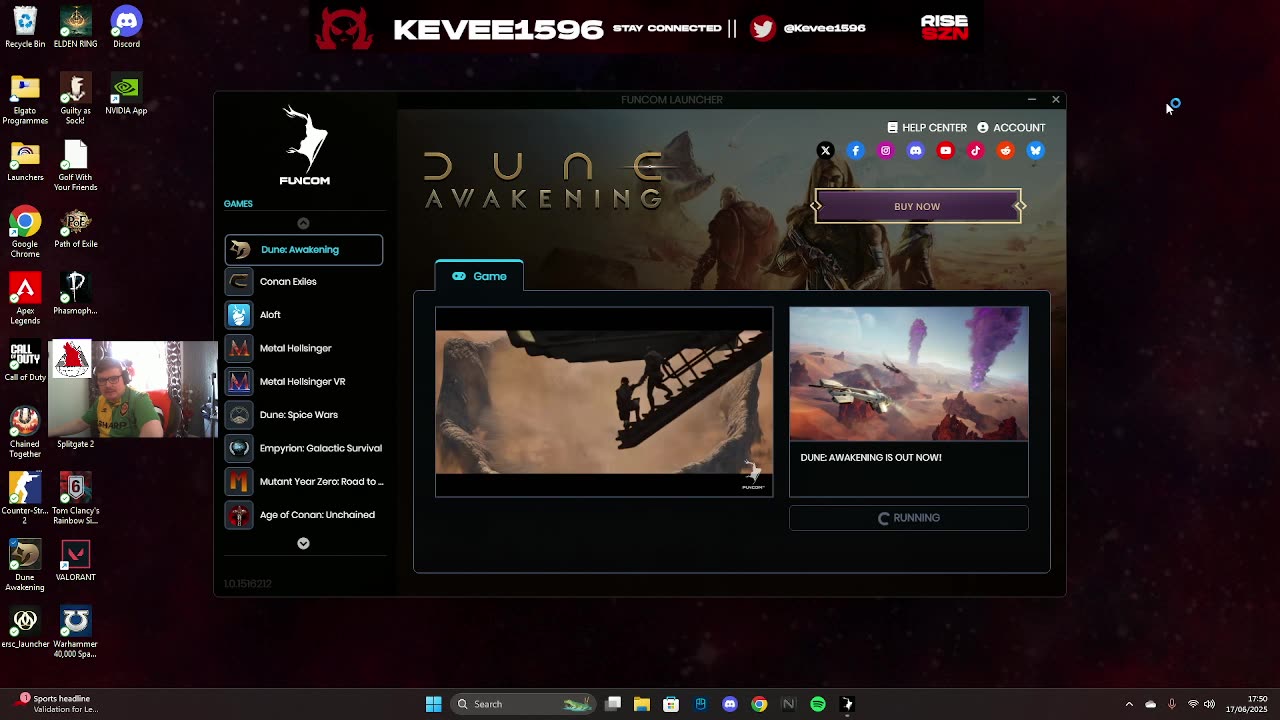Open the Bluesky butterfly social icon
Image resolution: width=1280 pixels, height=720 pixels.
click(1035, 150)
